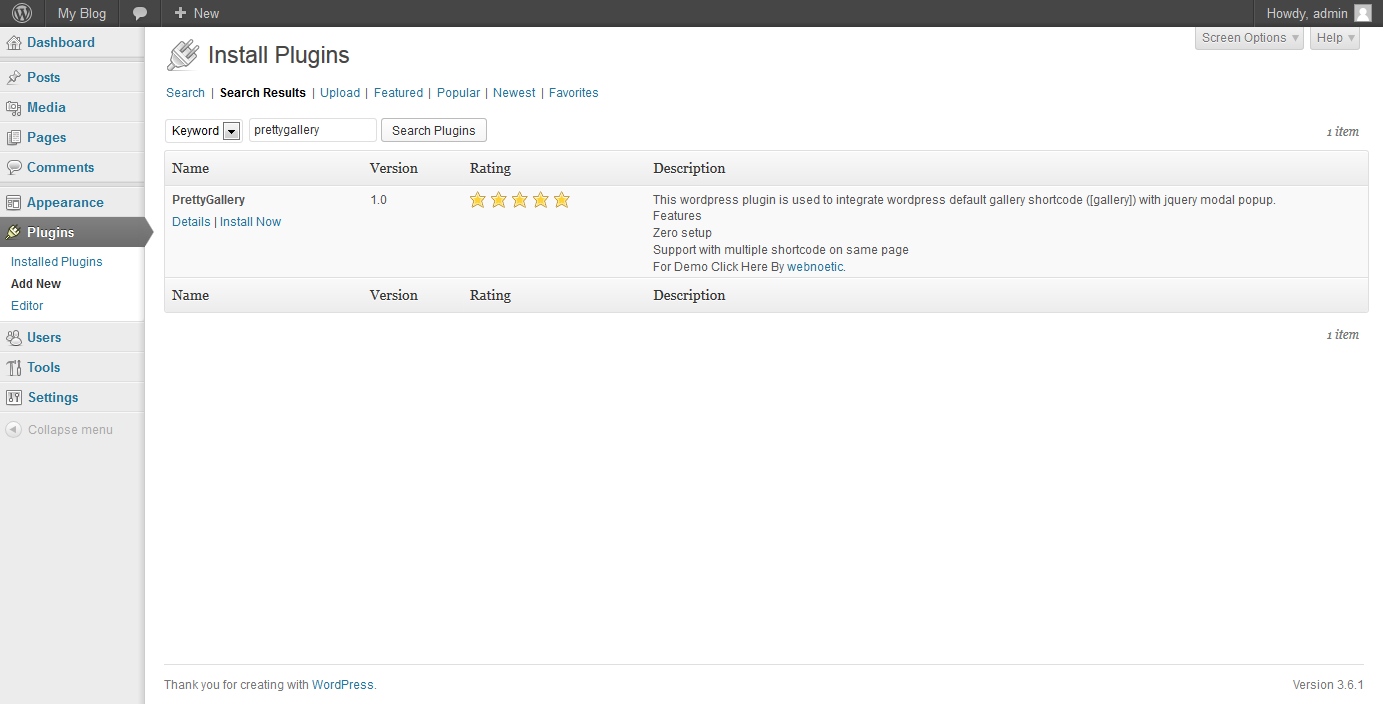1383x704 pixels.
Task: Expand the Screen Options panel
Action: 1249,38
